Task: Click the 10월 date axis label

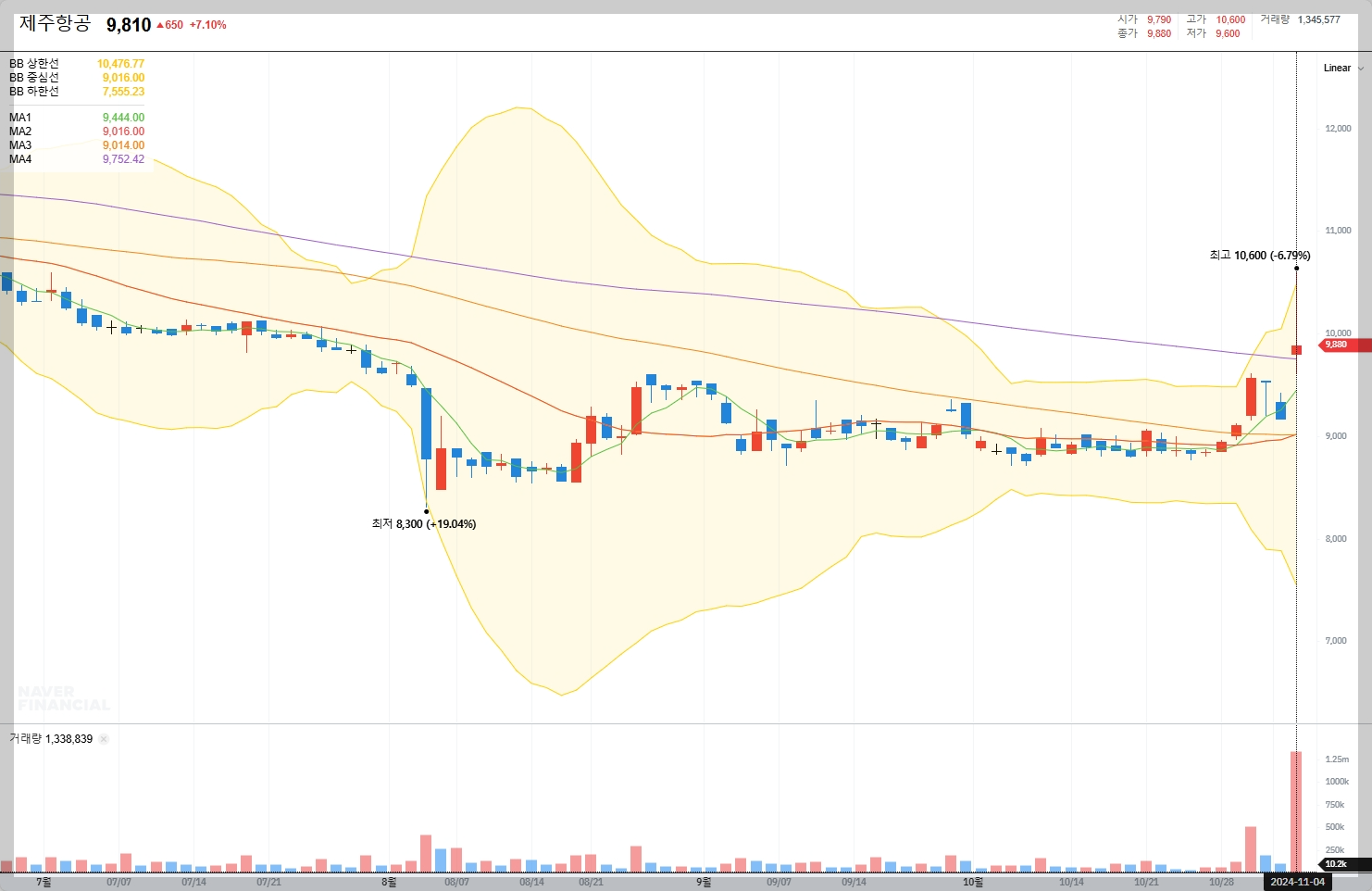Action: tap(973, 882)
